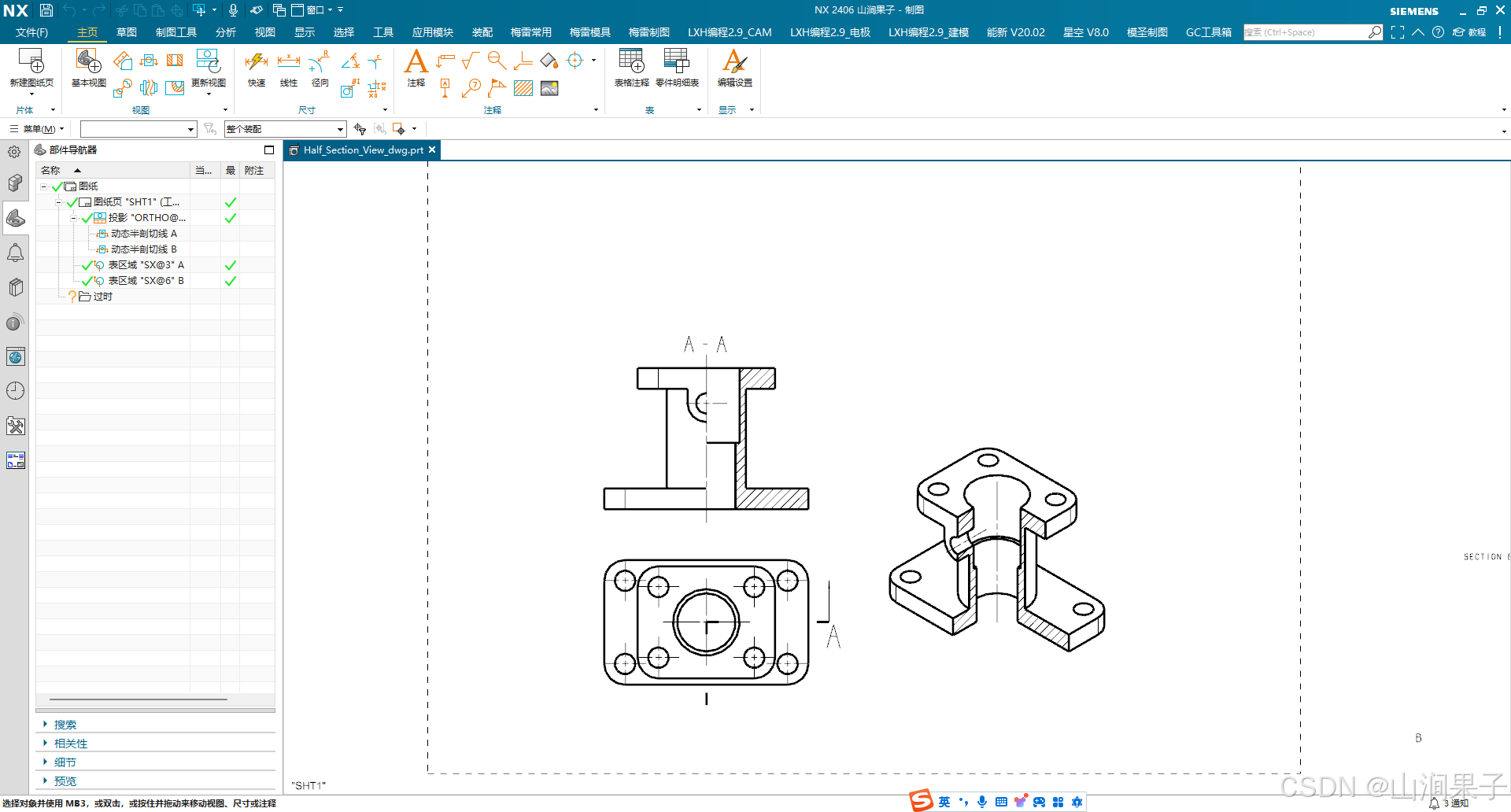Sort by the 名称 column header
Image resolution: width=1511 pixels, height=812 pixels.
pyautogui.click(x=113, y=170)
